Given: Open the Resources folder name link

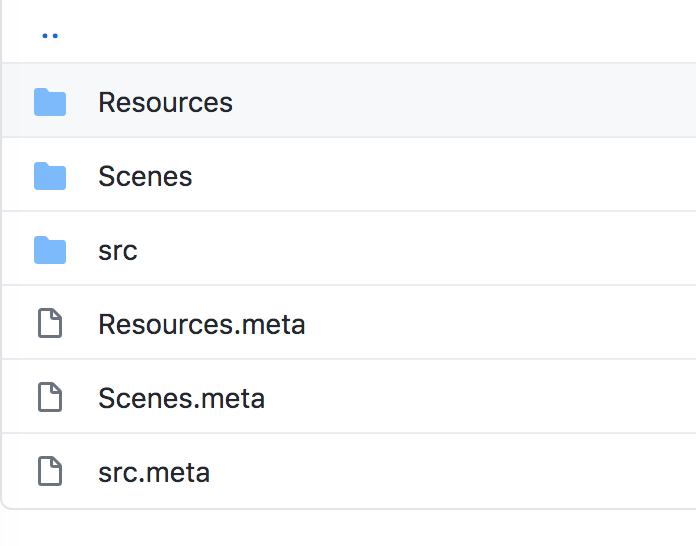Looking at the screenshot, I should coord(165,102).
